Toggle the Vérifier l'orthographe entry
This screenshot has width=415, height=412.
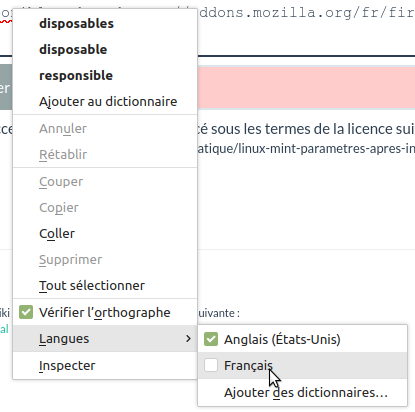[105, 312]
